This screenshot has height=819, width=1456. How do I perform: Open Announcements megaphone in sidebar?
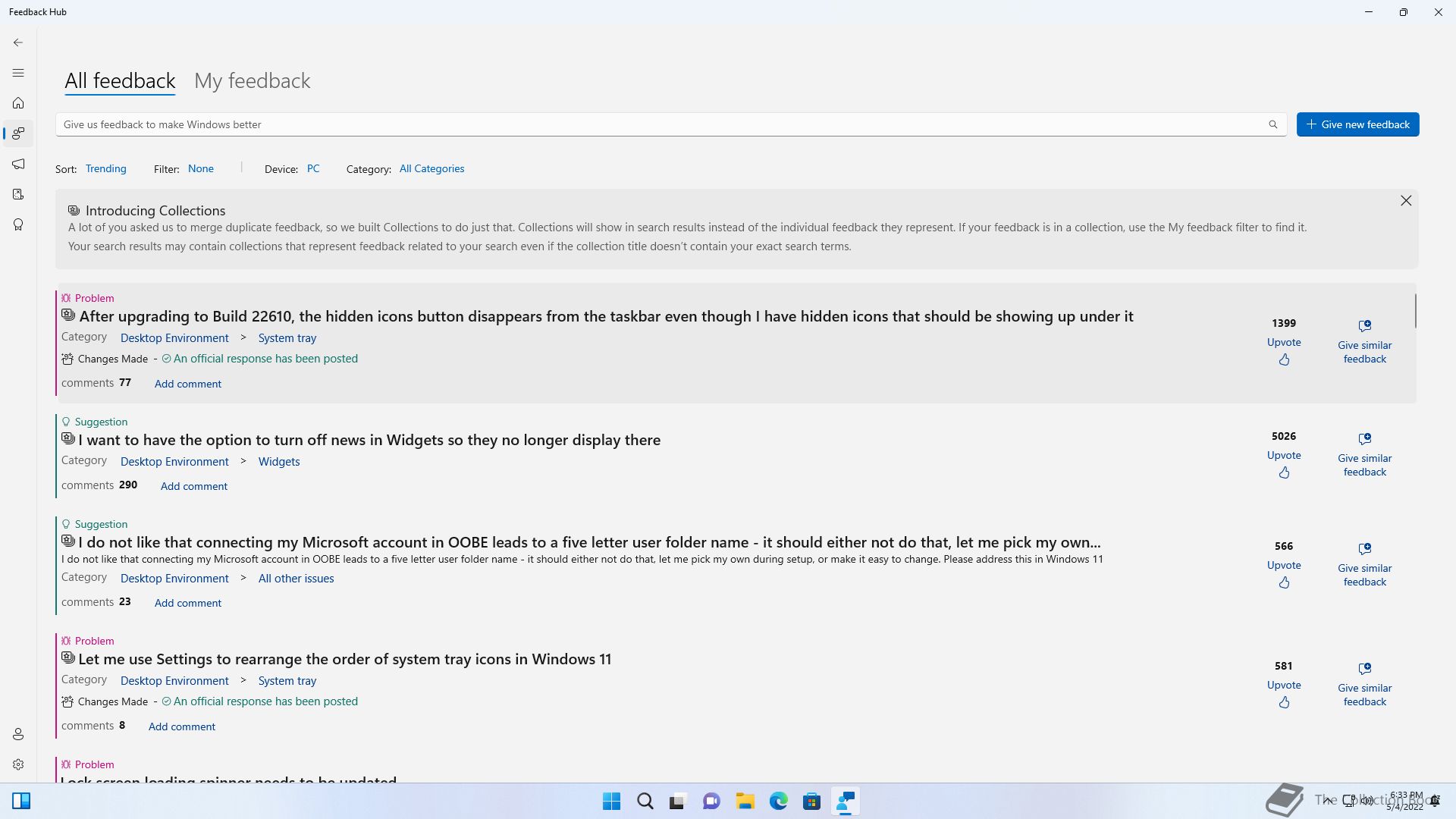pyautogui.click(x=18, y=164)
